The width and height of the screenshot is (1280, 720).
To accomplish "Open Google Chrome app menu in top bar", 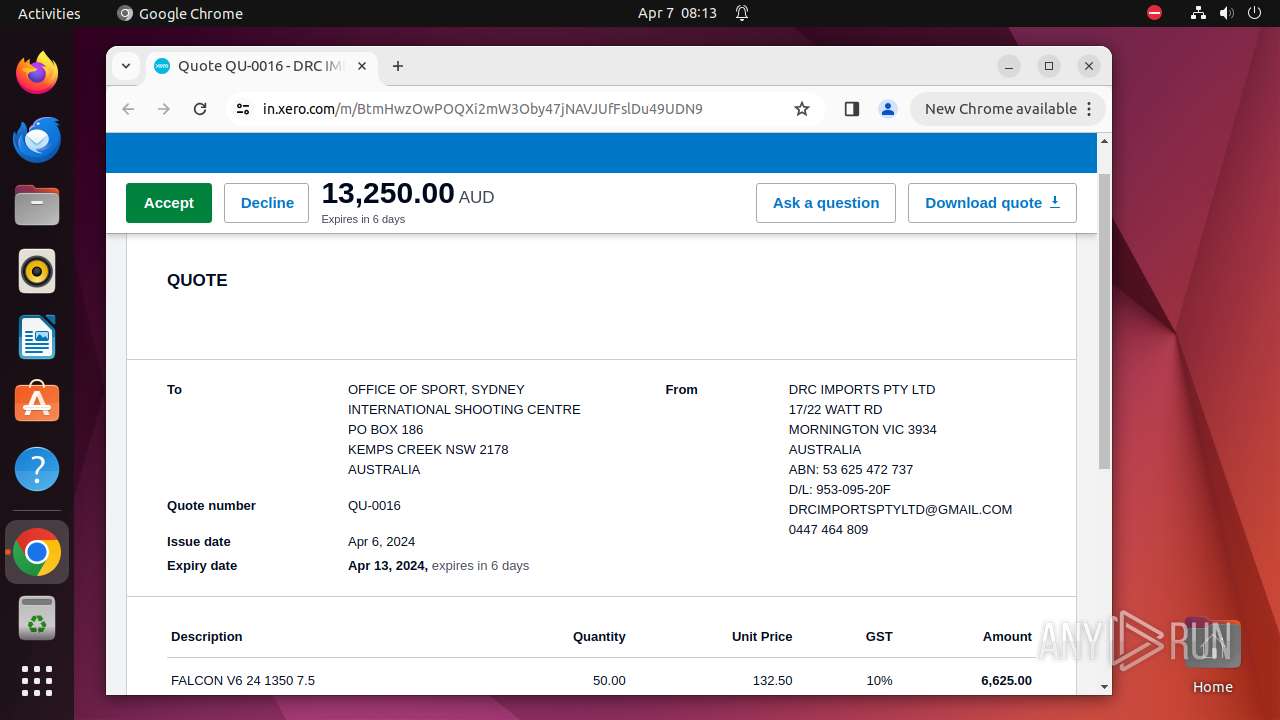I will coord(180,13).
